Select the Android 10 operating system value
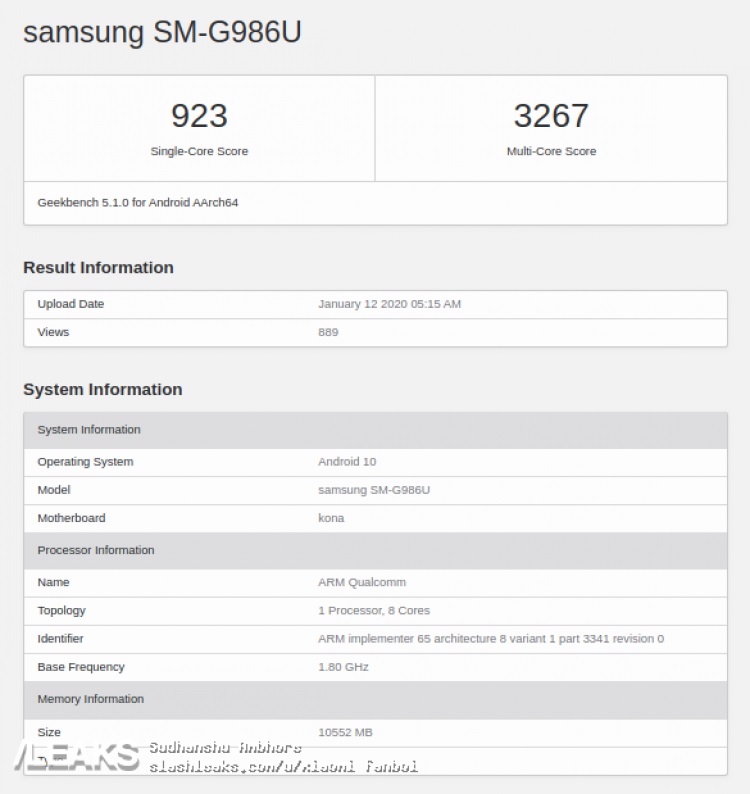The image size is (750, 794). tap(347, 462)
